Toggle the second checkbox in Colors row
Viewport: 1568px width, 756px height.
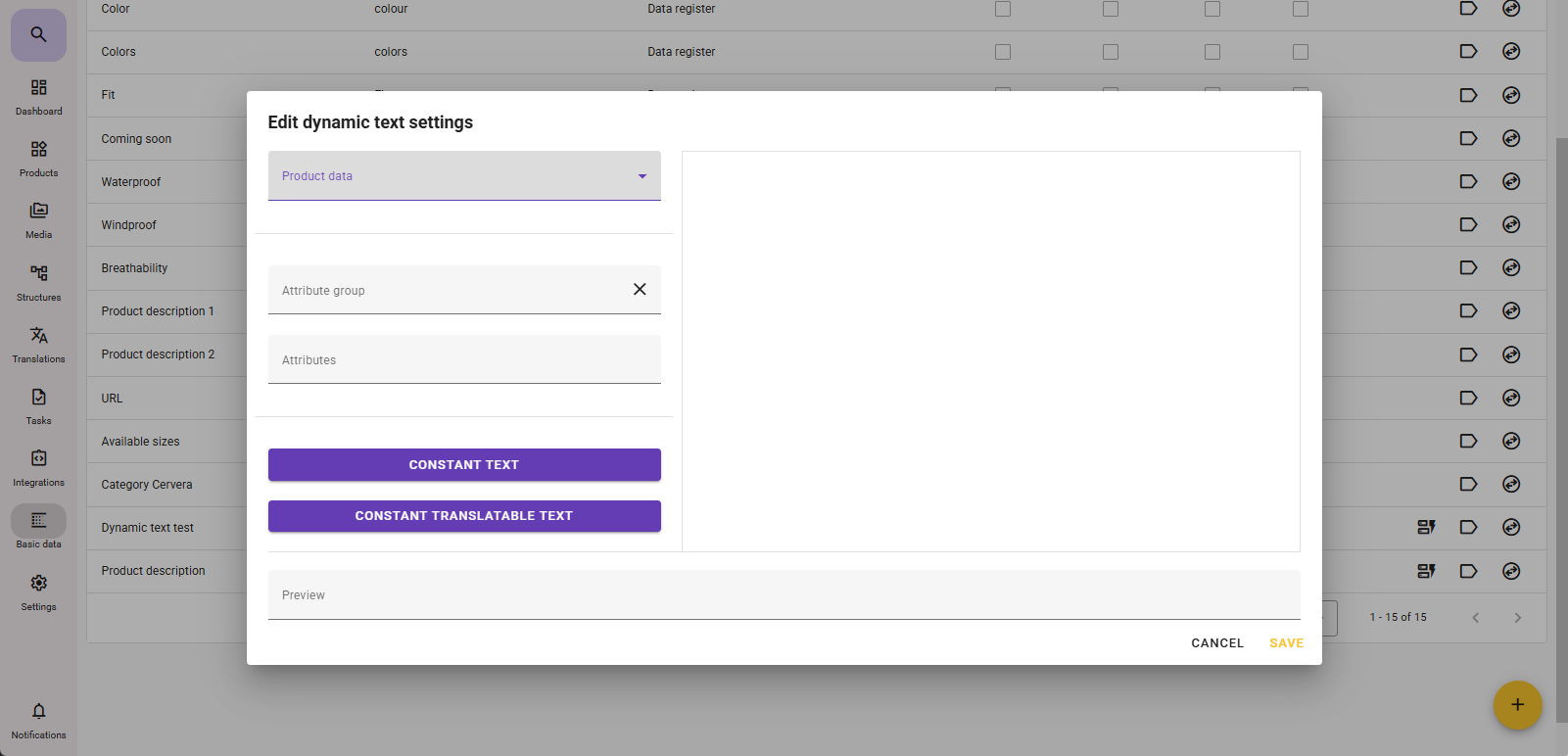point(1111,52)
